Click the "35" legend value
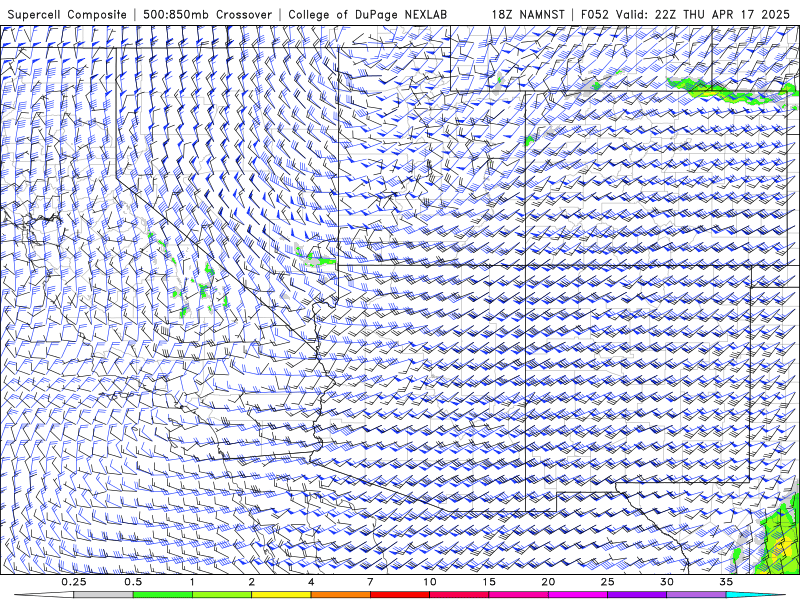This screenshot has height=600, width=800. tap(726, 582)
